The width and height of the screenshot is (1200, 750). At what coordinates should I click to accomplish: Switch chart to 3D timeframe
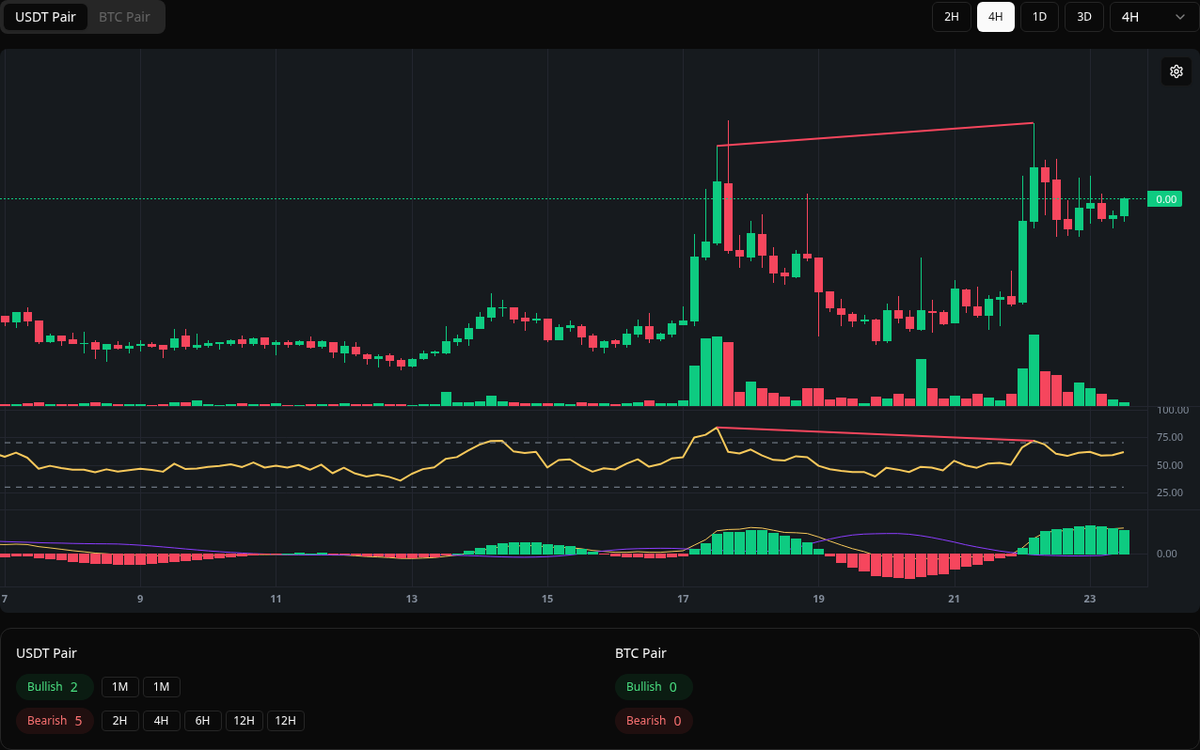(x=1083, y=17)
